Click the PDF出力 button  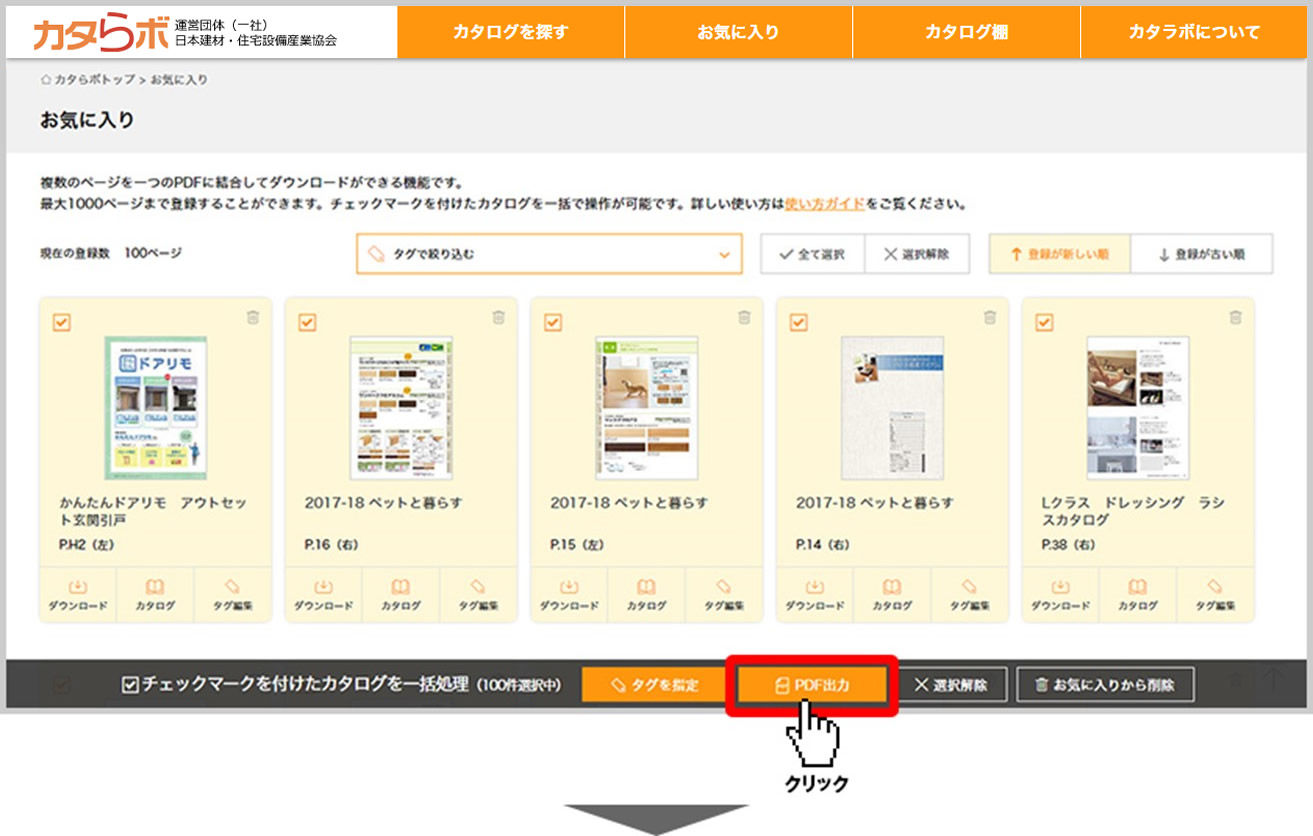pos(812,685)
